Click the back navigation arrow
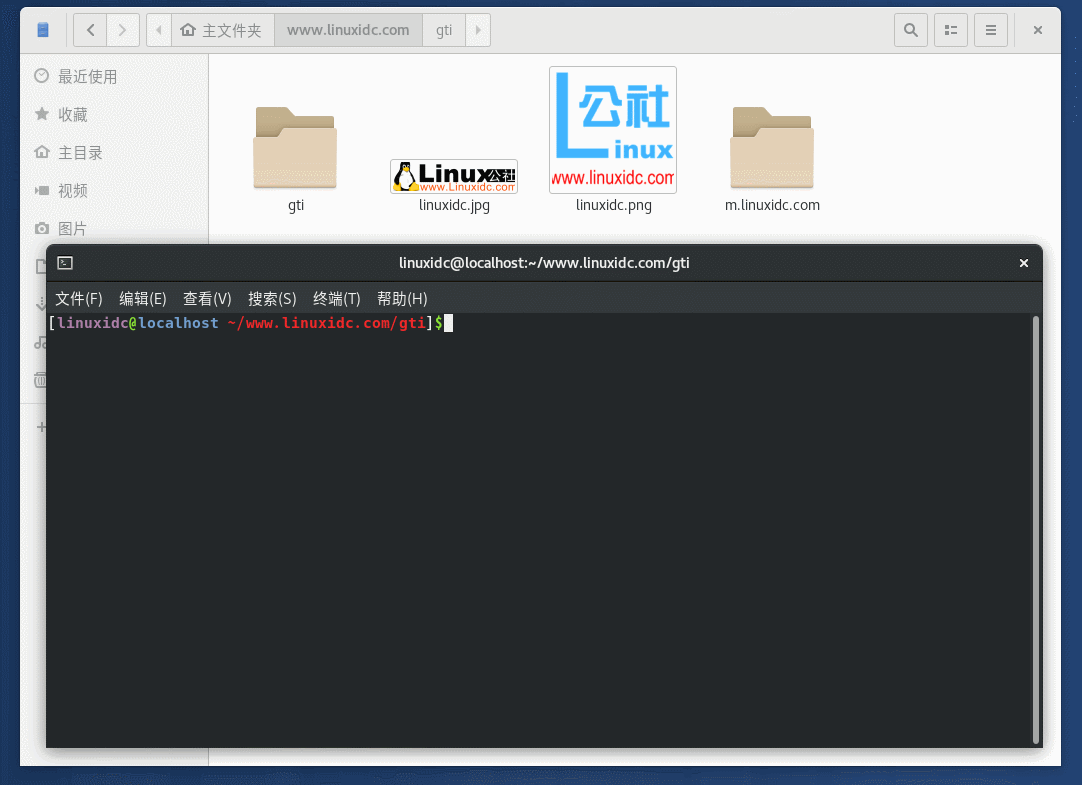 click(89, 30)
